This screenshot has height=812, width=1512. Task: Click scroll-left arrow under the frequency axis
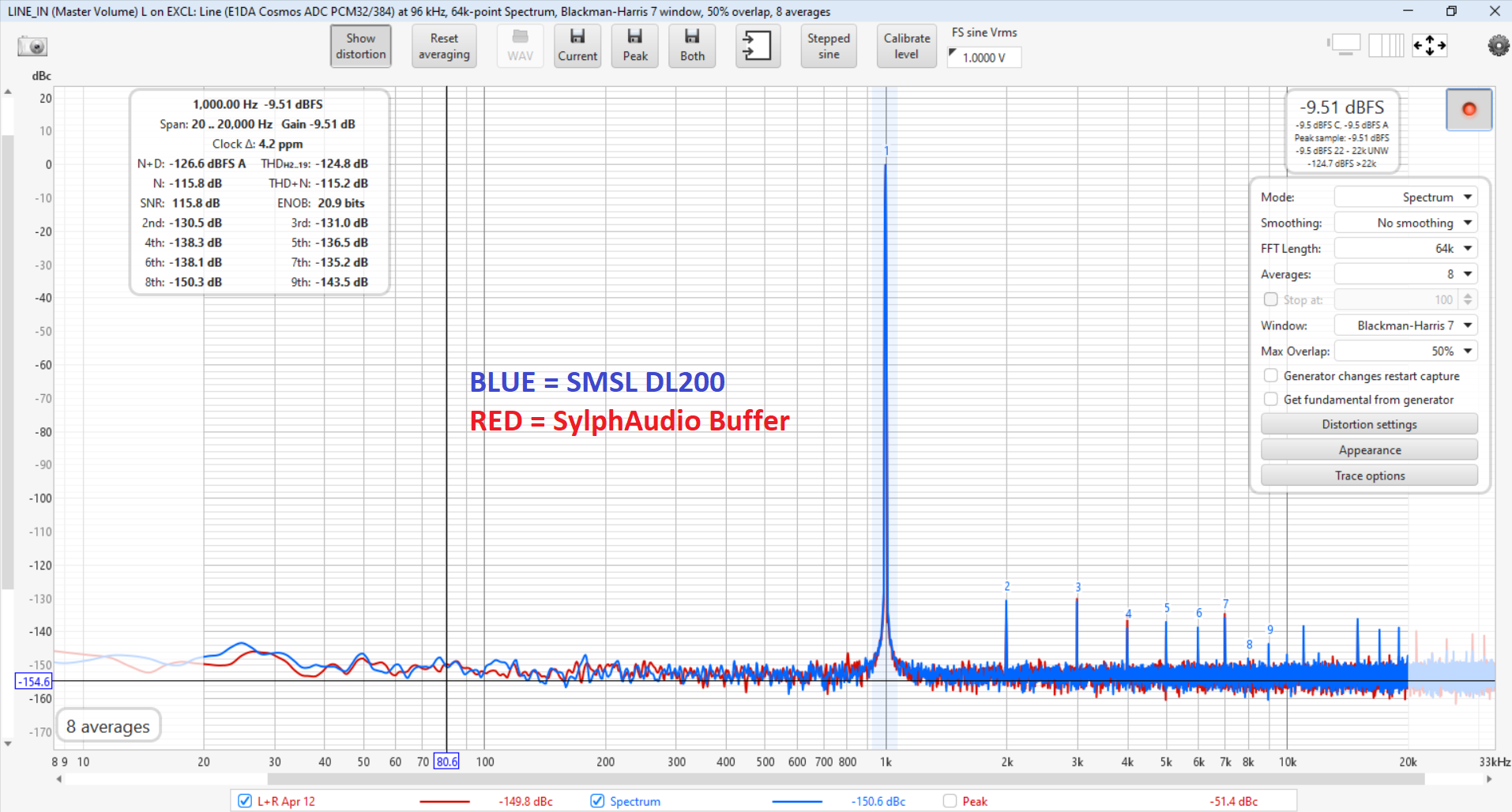pos(59,779)
